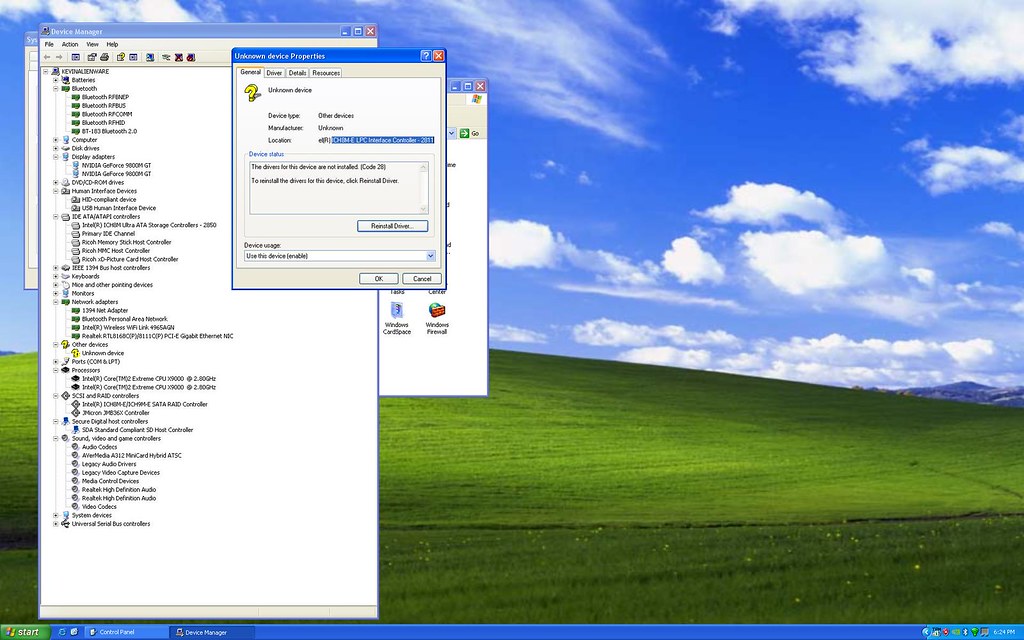Collapse the Processors category
Image resolution: width=1024 pixels, height=640 pixels.
click(56, 370)
